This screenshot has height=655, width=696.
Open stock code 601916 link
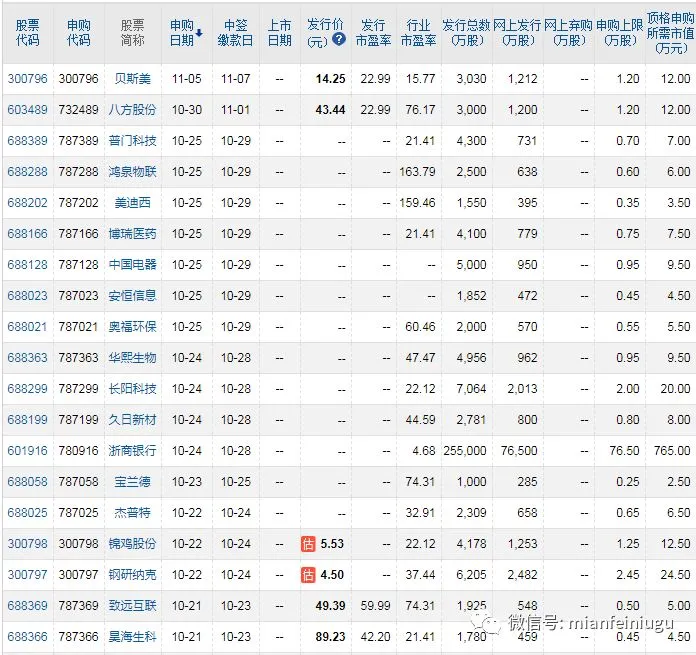[x=27, y=451]
